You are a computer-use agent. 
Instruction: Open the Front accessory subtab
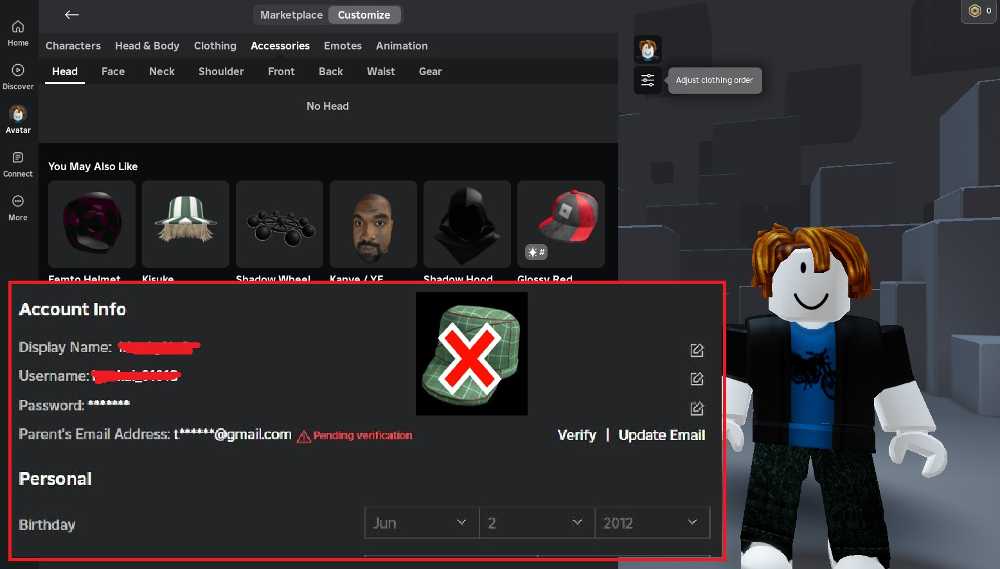point(281,71)
